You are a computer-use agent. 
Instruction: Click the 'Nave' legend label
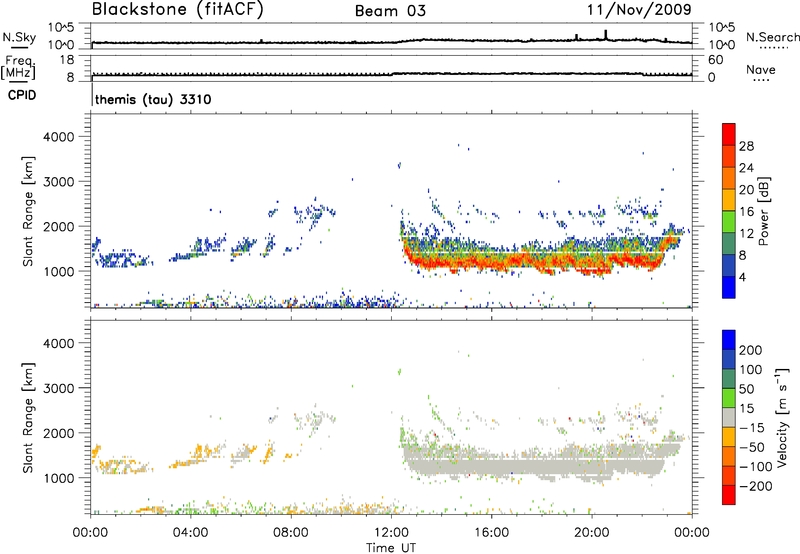coord(760,69)
